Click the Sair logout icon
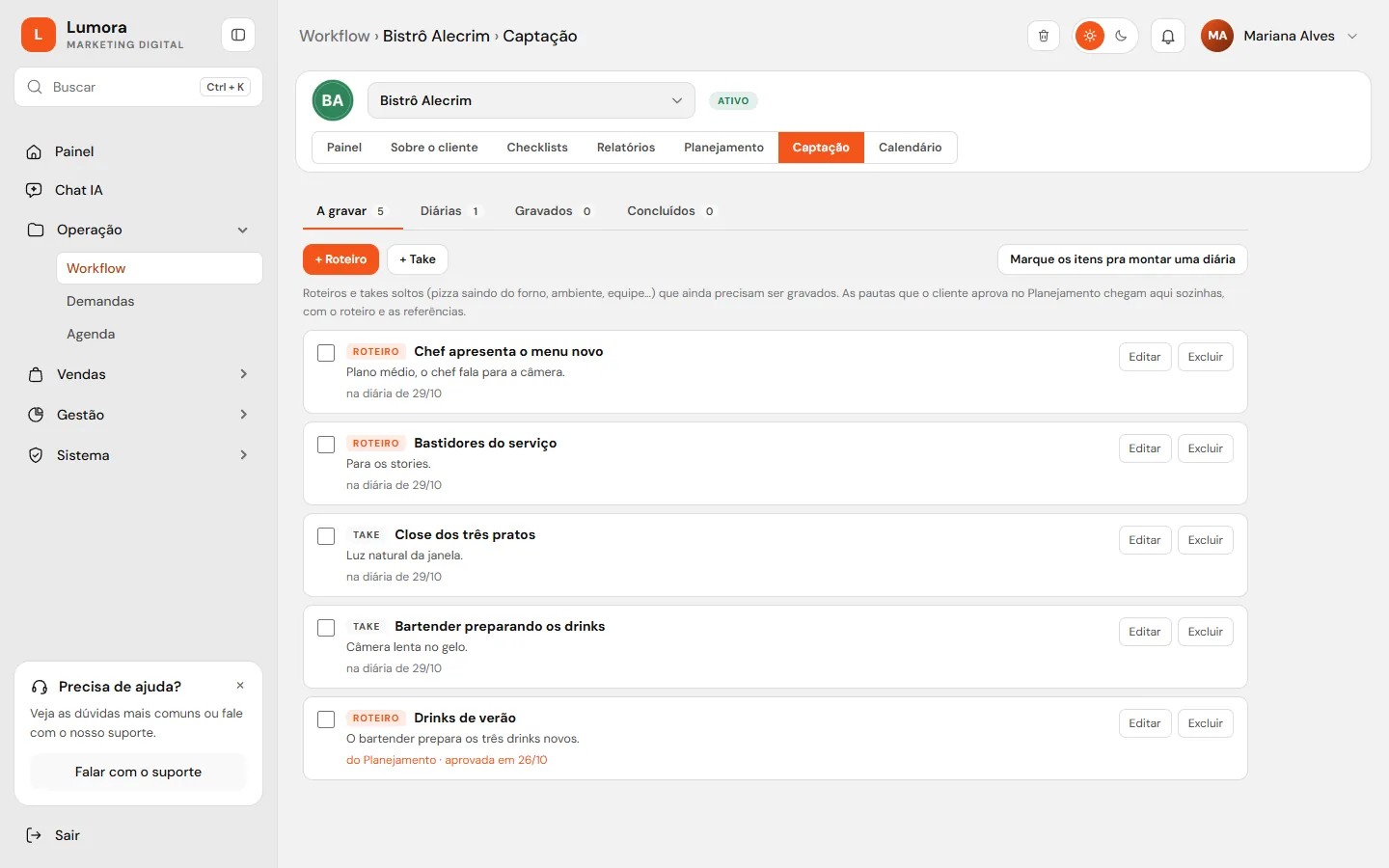This screenshot has height=868, width=1389. (x=34, y=835)
